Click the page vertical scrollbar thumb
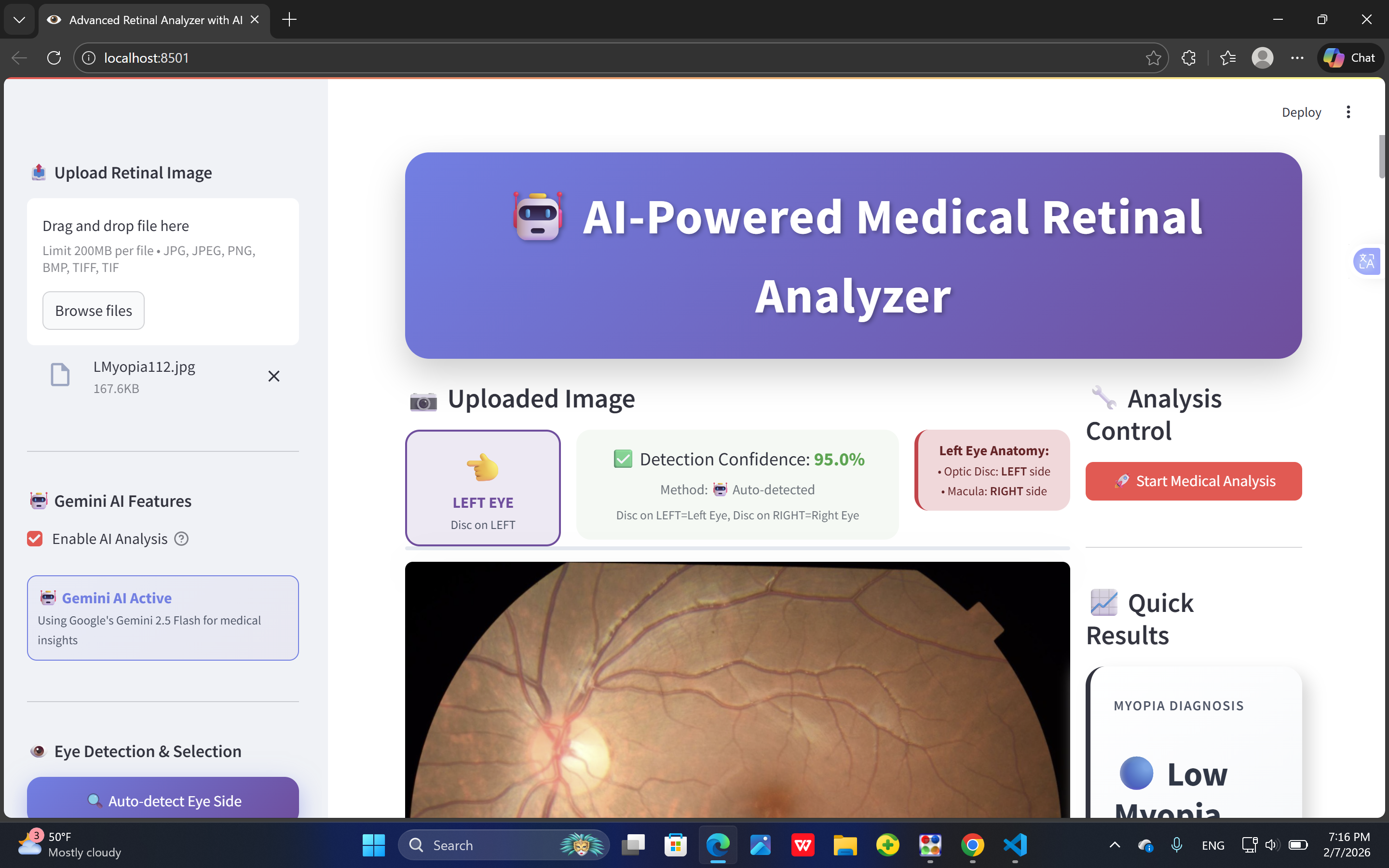The width and height of the screenshot is (1389, 868). pos(1382,156)
